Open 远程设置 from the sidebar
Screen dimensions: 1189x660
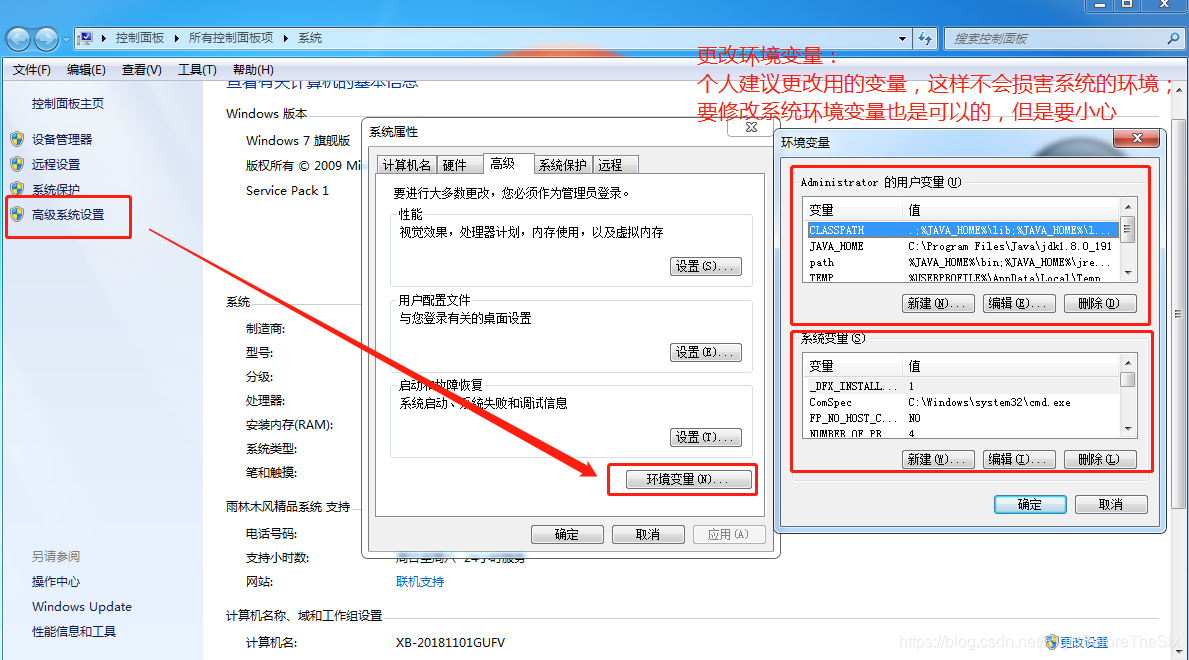55,164
